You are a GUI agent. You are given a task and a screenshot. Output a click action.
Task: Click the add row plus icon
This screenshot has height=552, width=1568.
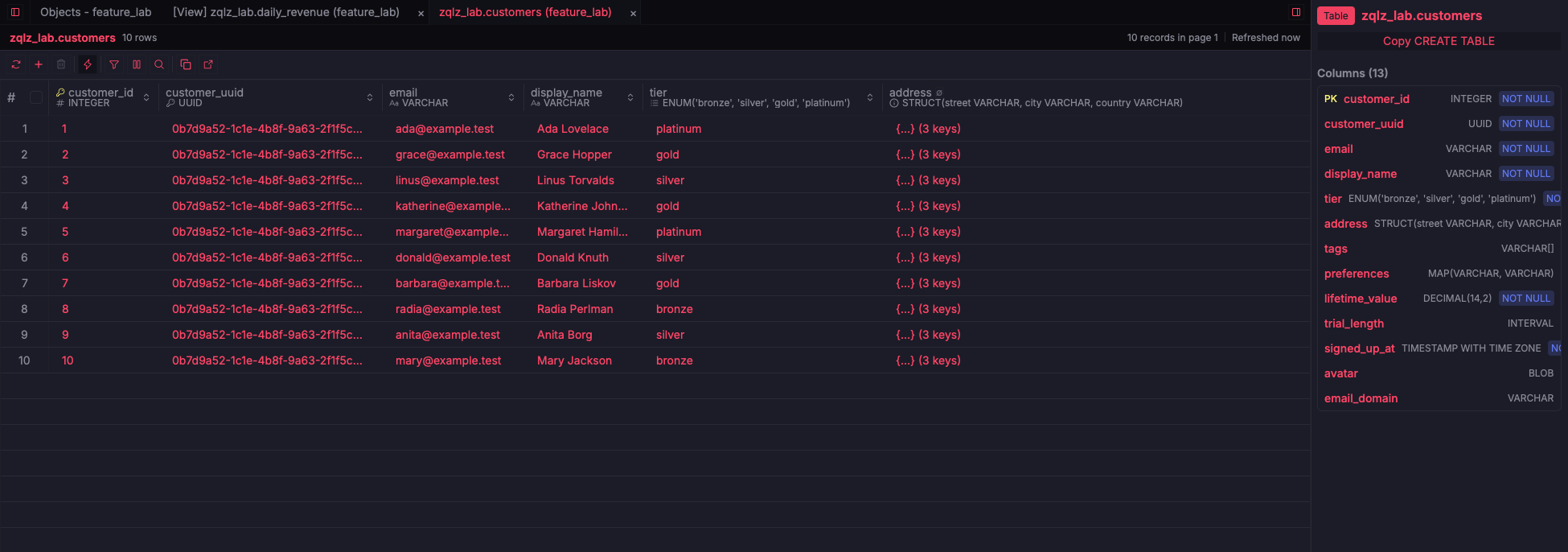click(x=39, y=64)
